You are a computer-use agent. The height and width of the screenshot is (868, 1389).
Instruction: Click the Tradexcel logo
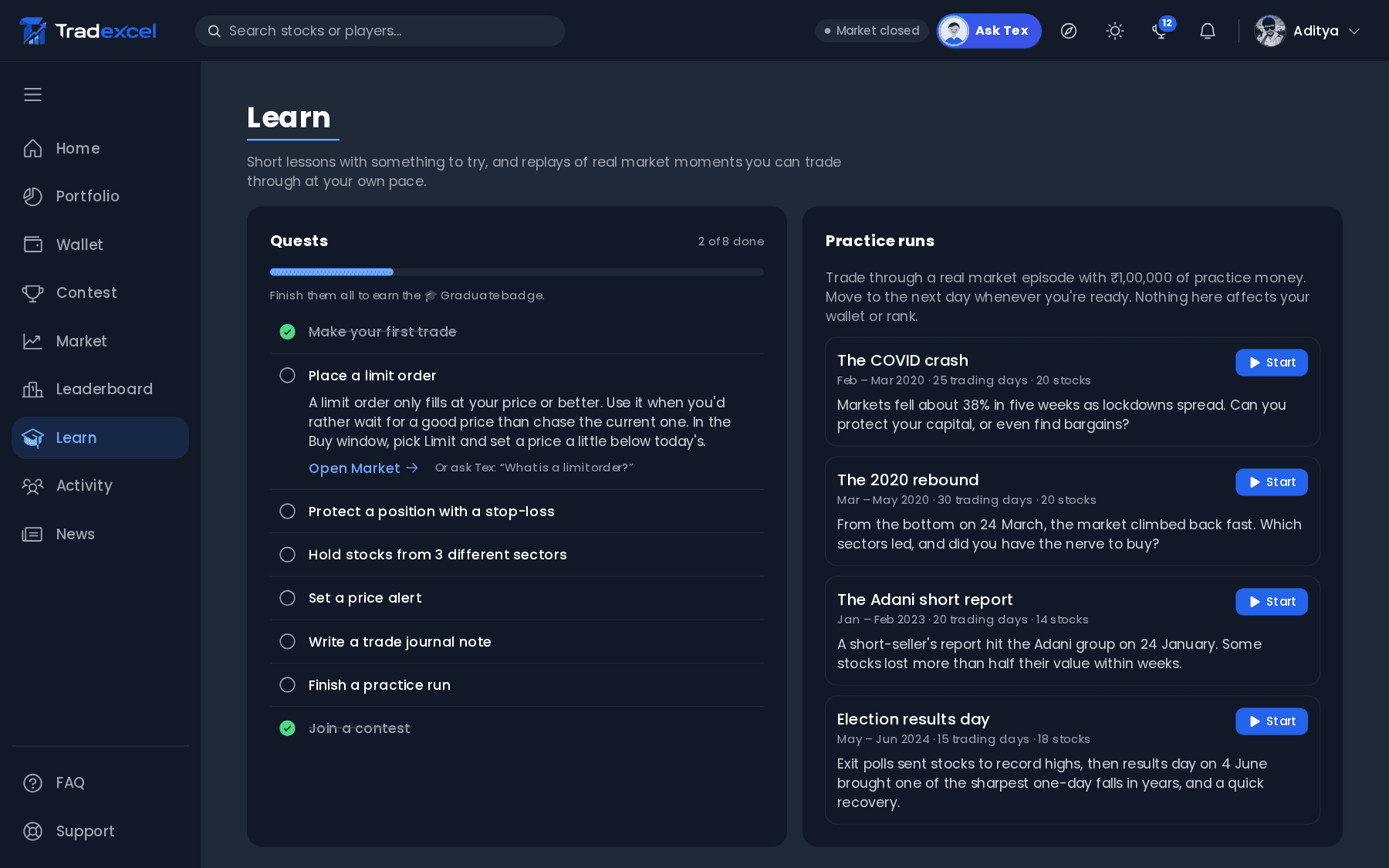pyautogui.click(x=88, y=31)
